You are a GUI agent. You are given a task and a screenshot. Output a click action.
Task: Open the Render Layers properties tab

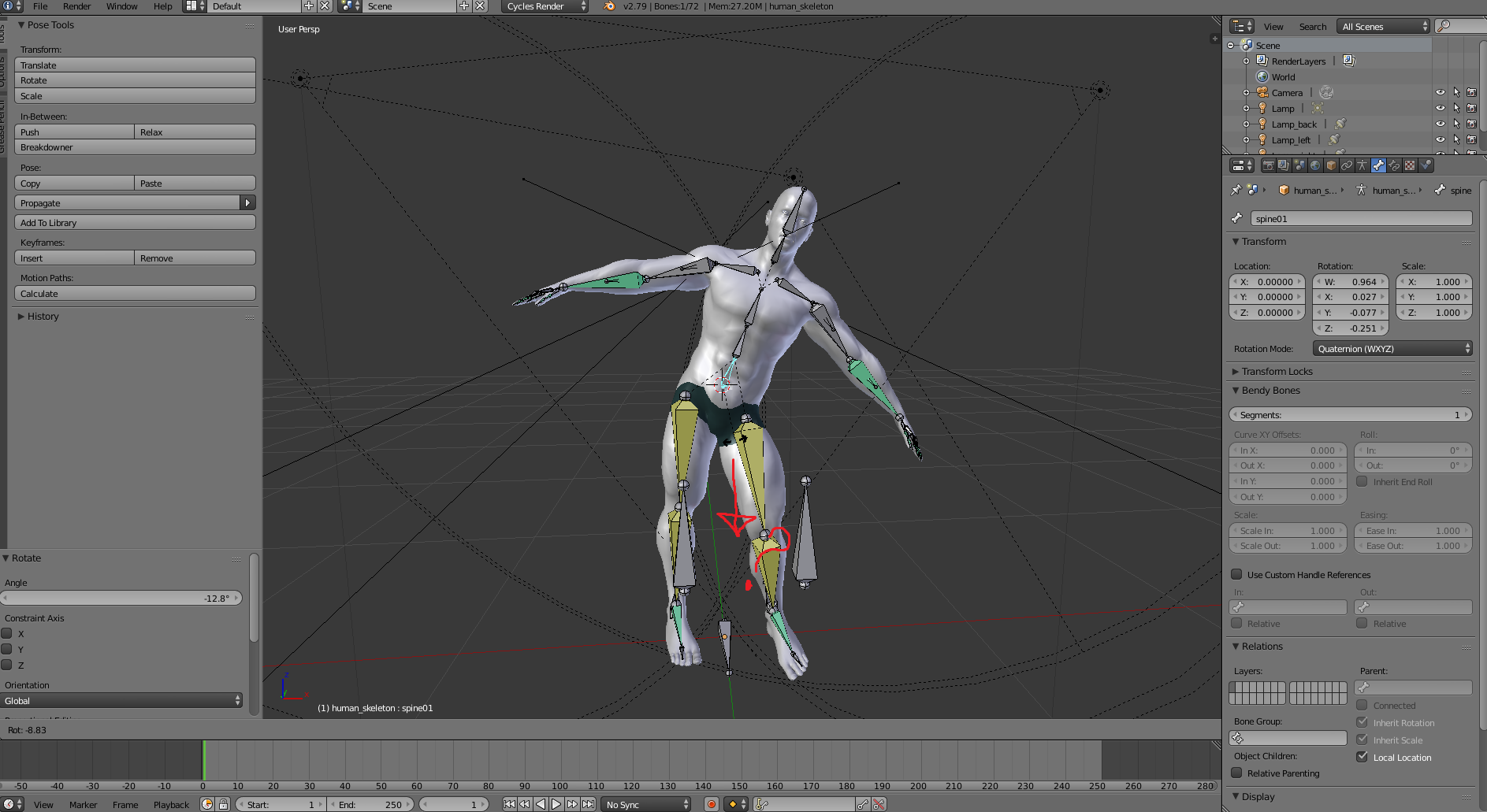coord(1284,165)
